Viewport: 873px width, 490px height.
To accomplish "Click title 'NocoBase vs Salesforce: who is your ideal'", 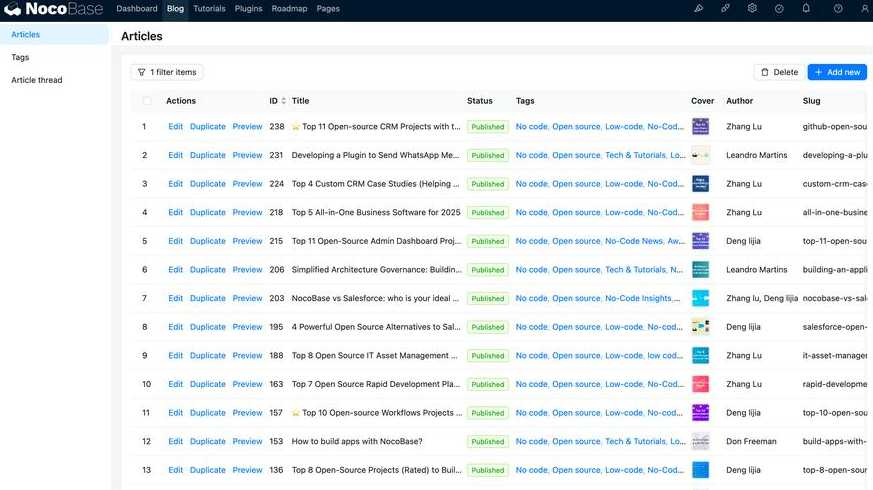I will click(375, 298).
